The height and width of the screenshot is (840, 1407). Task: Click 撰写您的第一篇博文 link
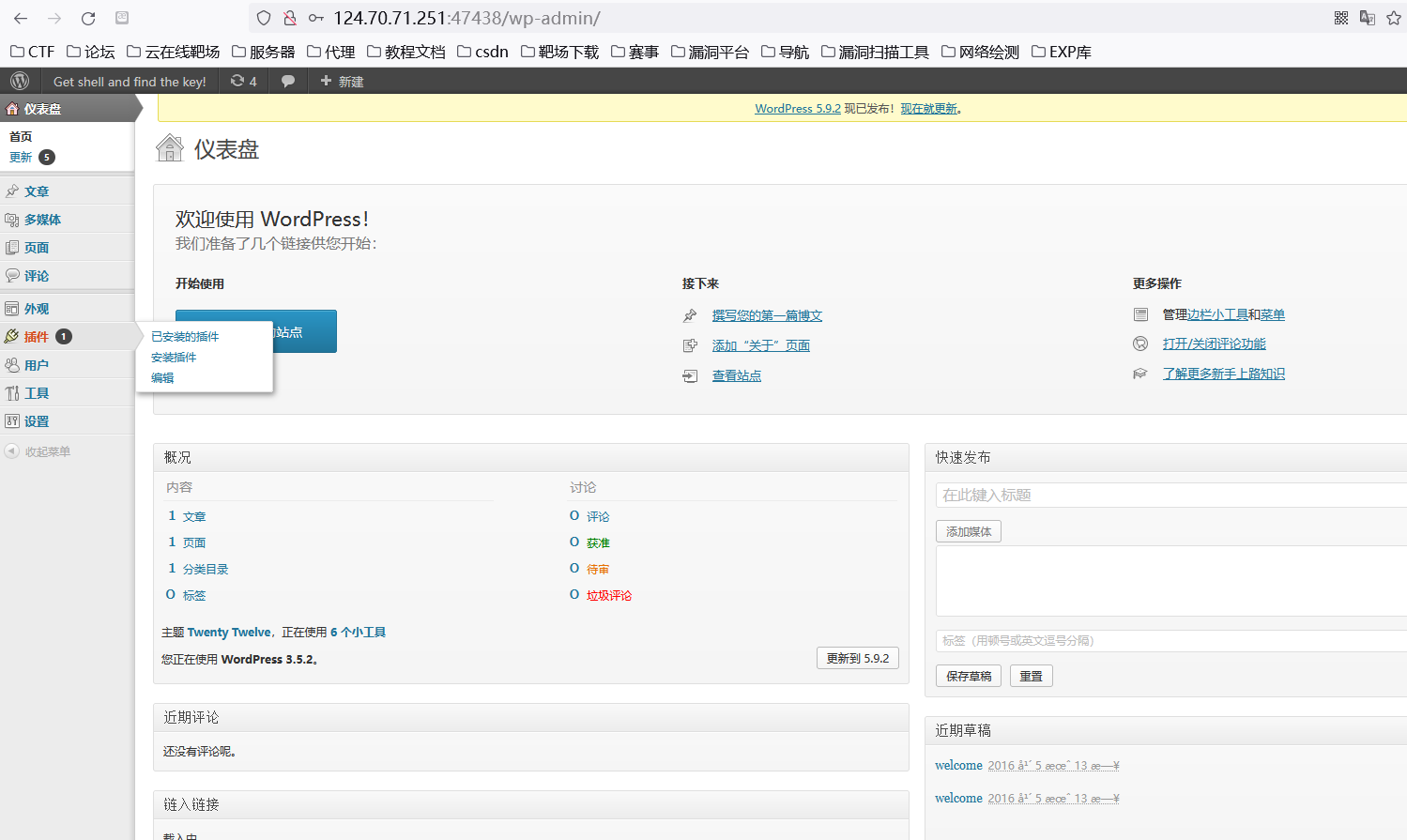(x=767, y=315)
